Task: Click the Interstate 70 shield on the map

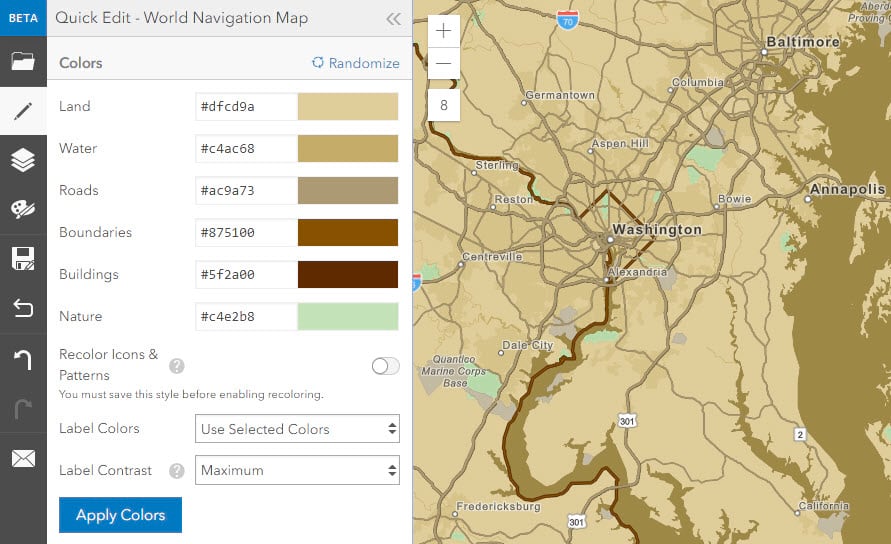Action: [x=568, y=20]
